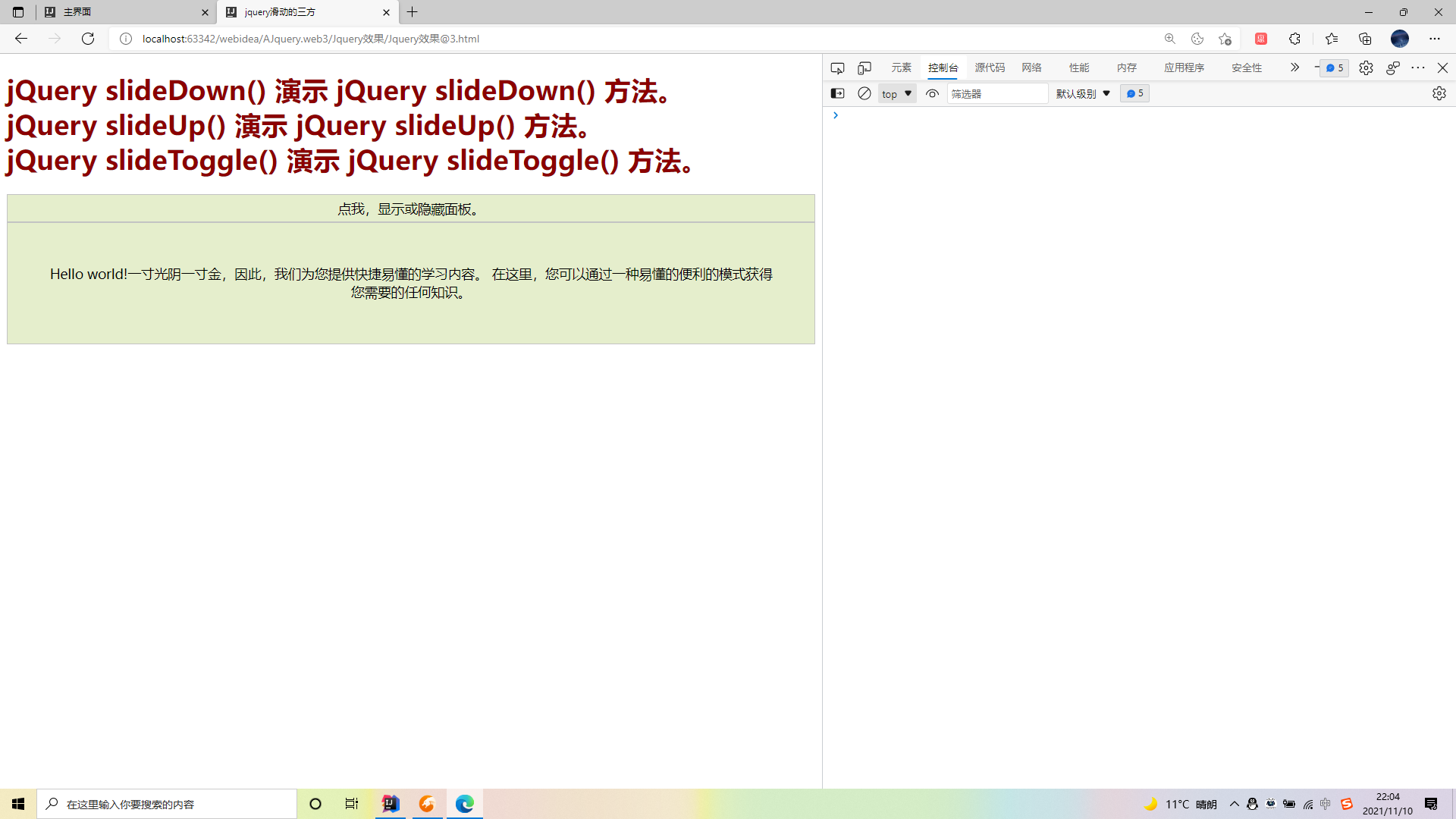
Task: Expand the 默认级别 log level dropdown
Action: coord(1083,93)
